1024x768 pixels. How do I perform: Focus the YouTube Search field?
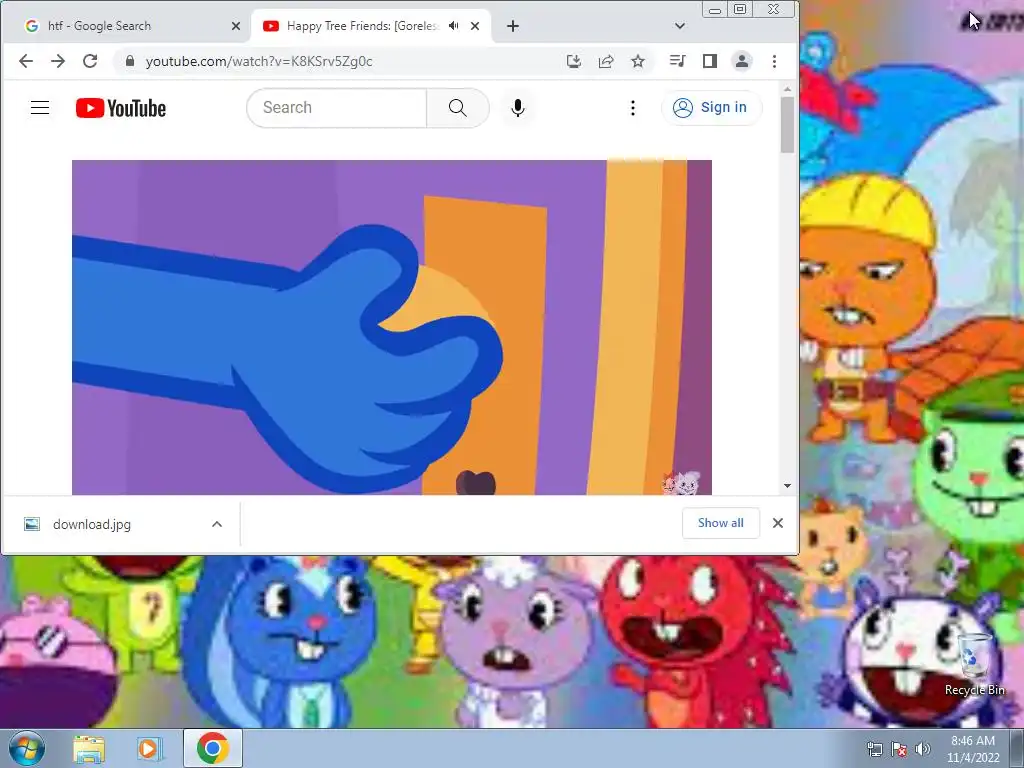(337, 108)
